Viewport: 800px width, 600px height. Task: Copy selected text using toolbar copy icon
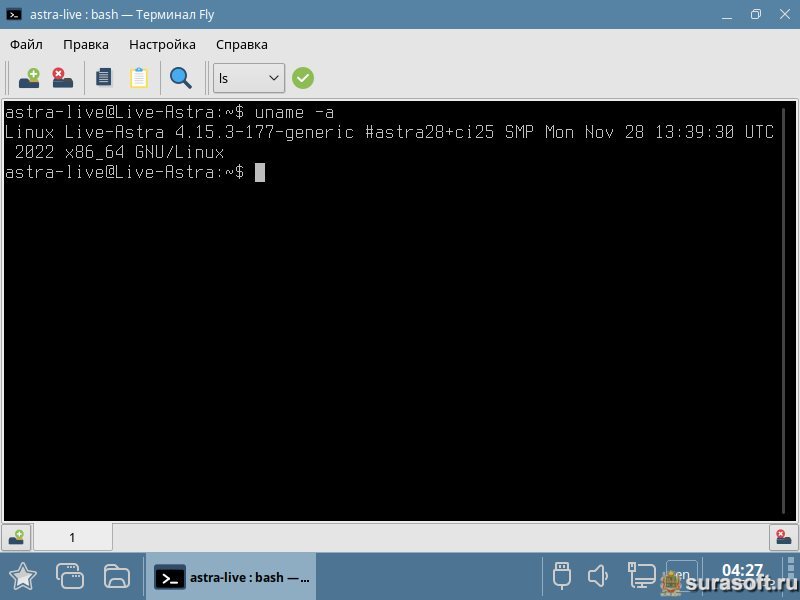(x=104, y=78)
